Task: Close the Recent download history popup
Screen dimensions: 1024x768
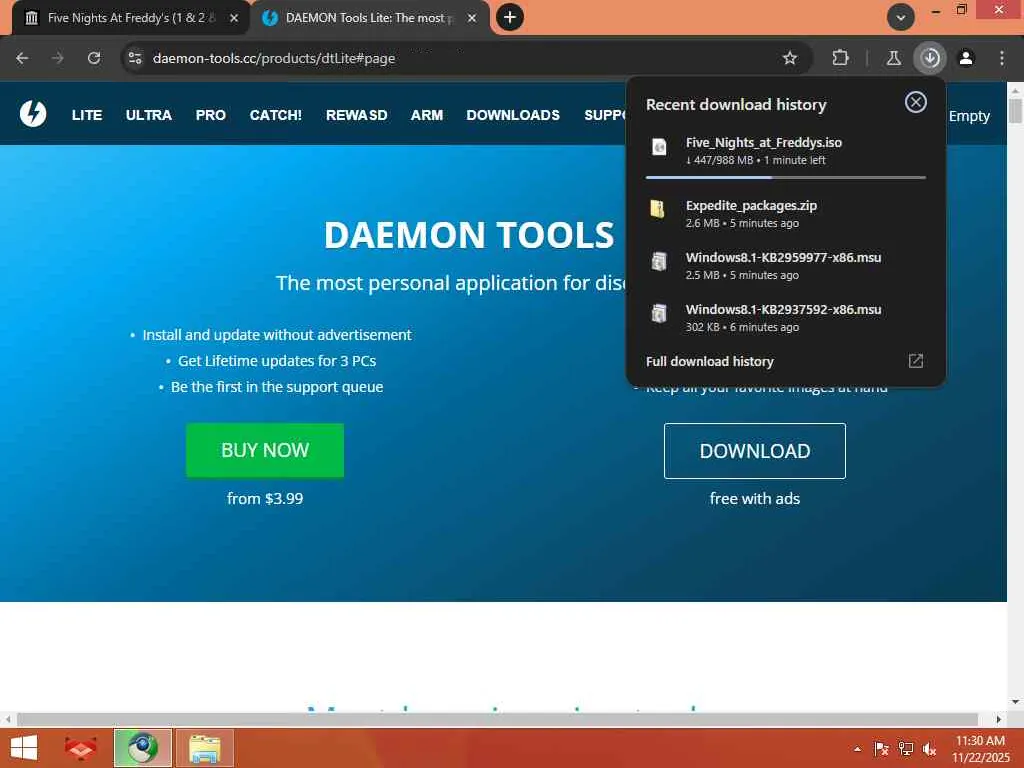Action: pyautogui.click(x=916, y=102)
